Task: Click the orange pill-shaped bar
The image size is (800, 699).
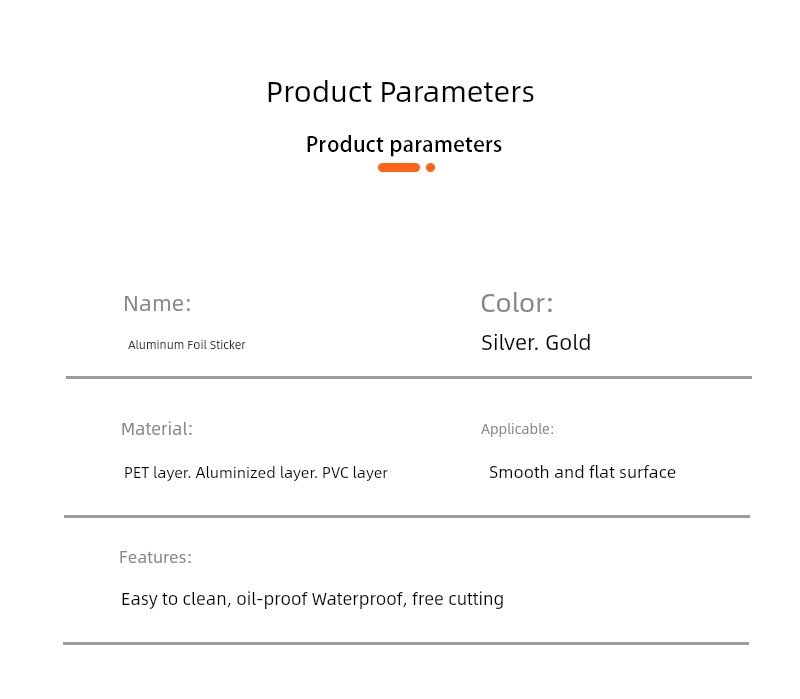Action: (399, 167)
